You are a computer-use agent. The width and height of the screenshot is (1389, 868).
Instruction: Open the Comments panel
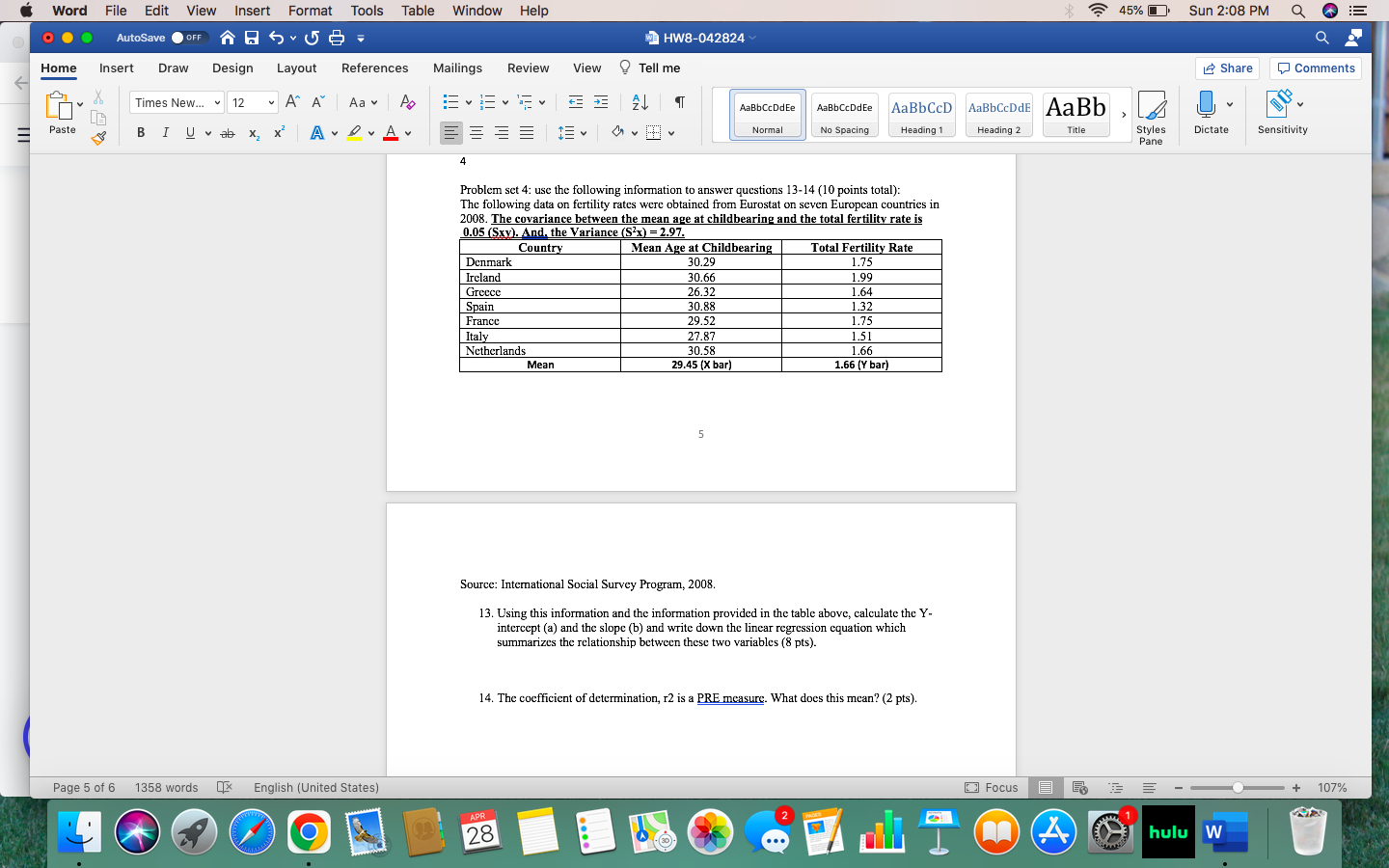(1315, 68)
